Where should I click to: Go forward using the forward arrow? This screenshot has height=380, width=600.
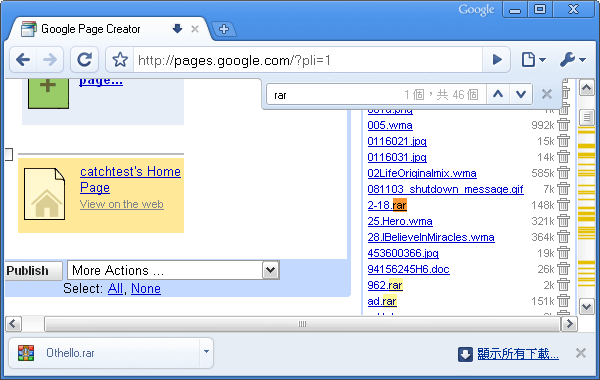click(50, 60)
